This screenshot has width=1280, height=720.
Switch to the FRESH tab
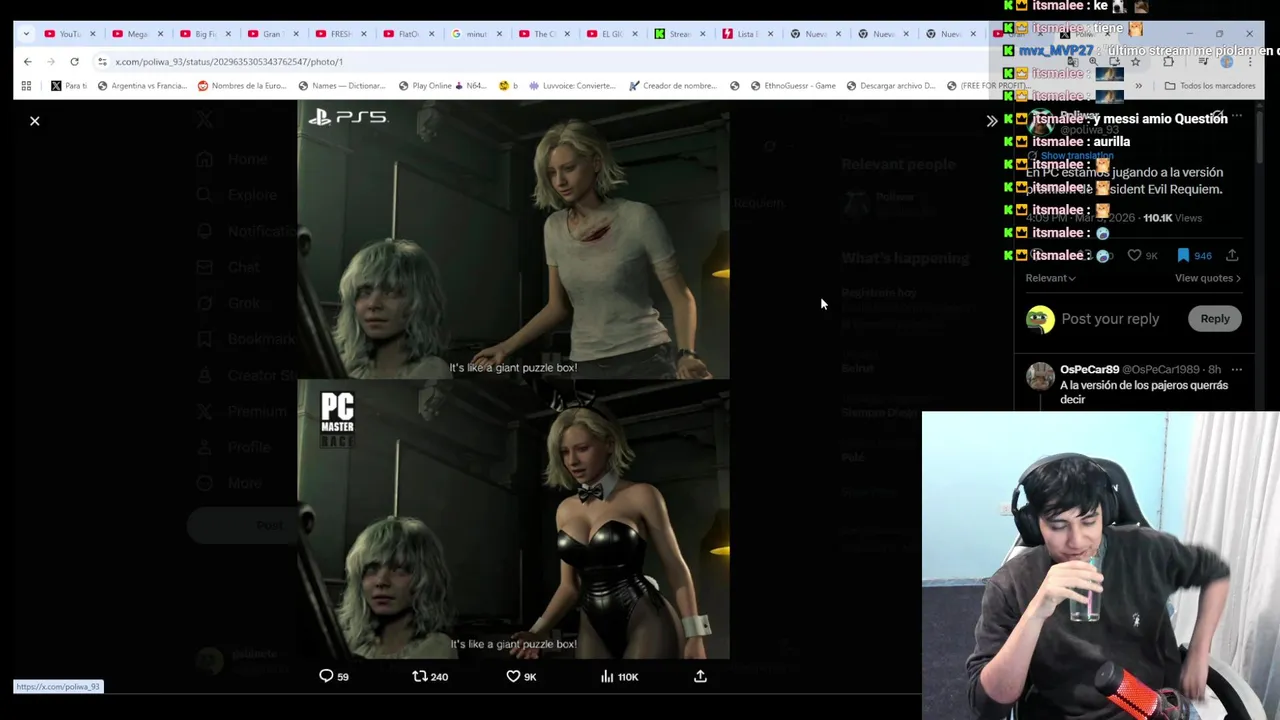[340, 34]
